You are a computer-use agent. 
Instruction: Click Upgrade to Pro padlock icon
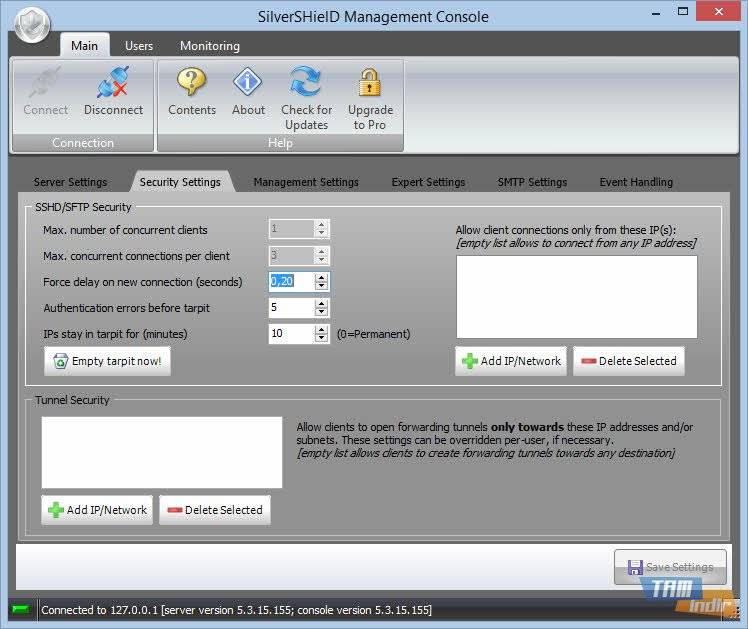coord(370,84)
